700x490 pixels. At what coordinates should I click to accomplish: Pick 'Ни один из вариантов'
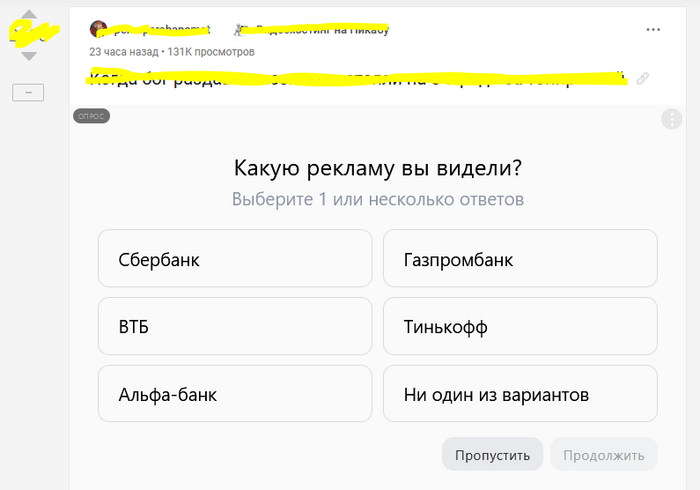click(520, 394)
